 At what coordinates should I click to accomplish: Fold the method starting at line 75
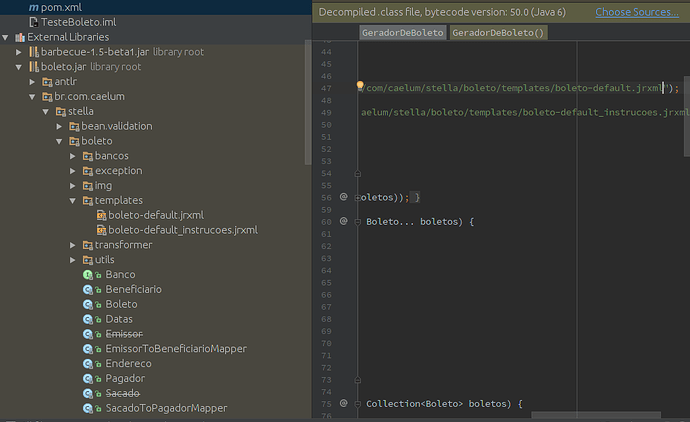[x=358, y=404]
